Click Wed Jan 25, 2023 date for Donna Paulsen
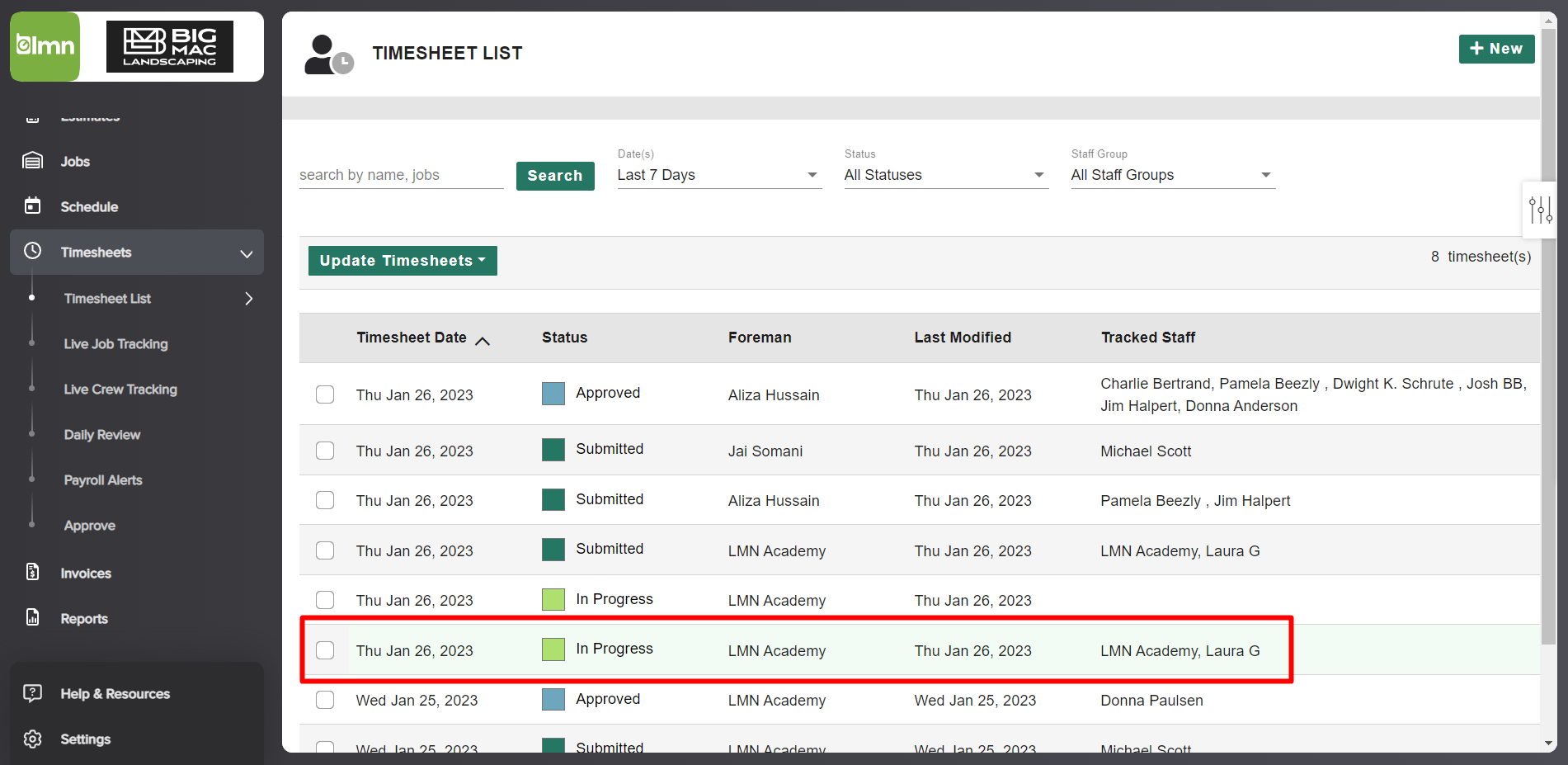Image resolution: width=1568 pixels, height=765 pixels. click(x=417, y=701)
